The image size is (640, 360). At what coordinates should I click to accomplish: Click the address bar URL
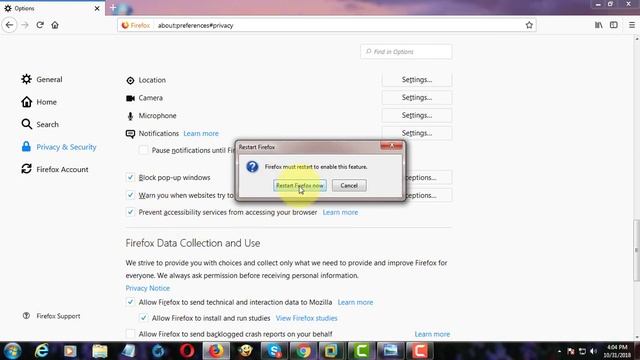[196, 25]
